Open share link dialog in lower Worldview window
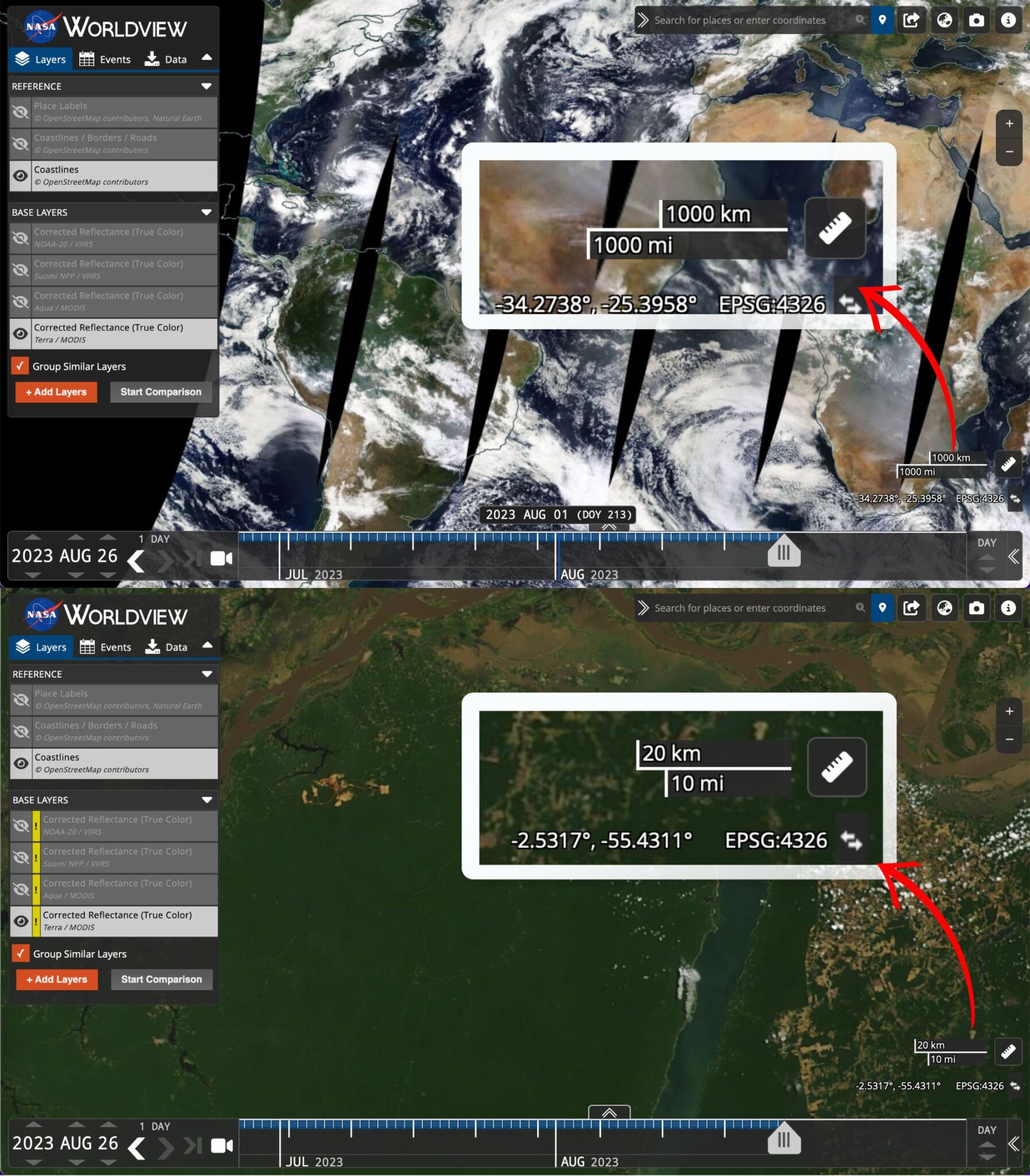The width and height of the screenshot is (1030, 1176). coord(912,608)
